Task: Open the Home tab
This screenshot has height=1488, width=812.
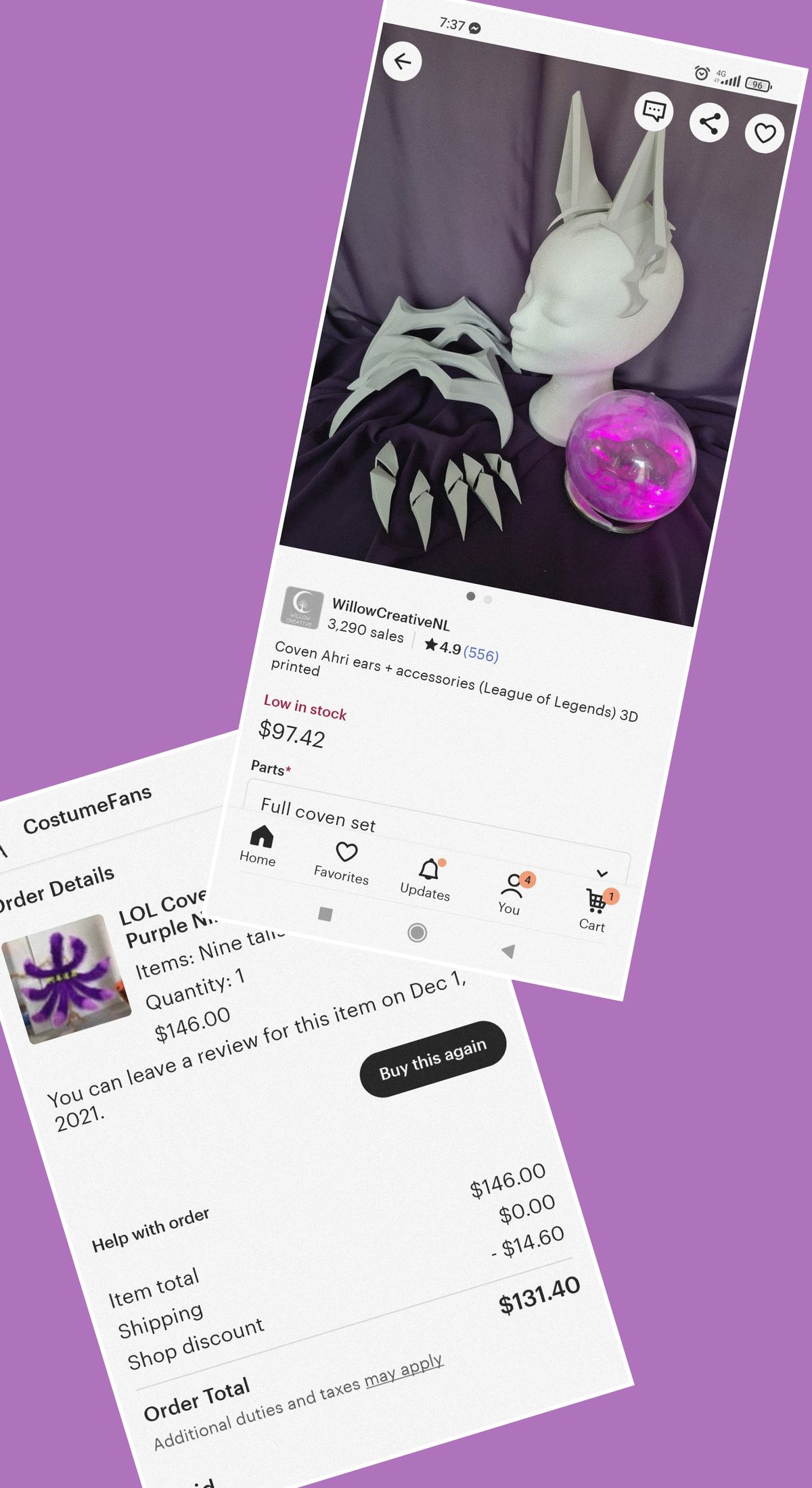Action: pos(258,846)
